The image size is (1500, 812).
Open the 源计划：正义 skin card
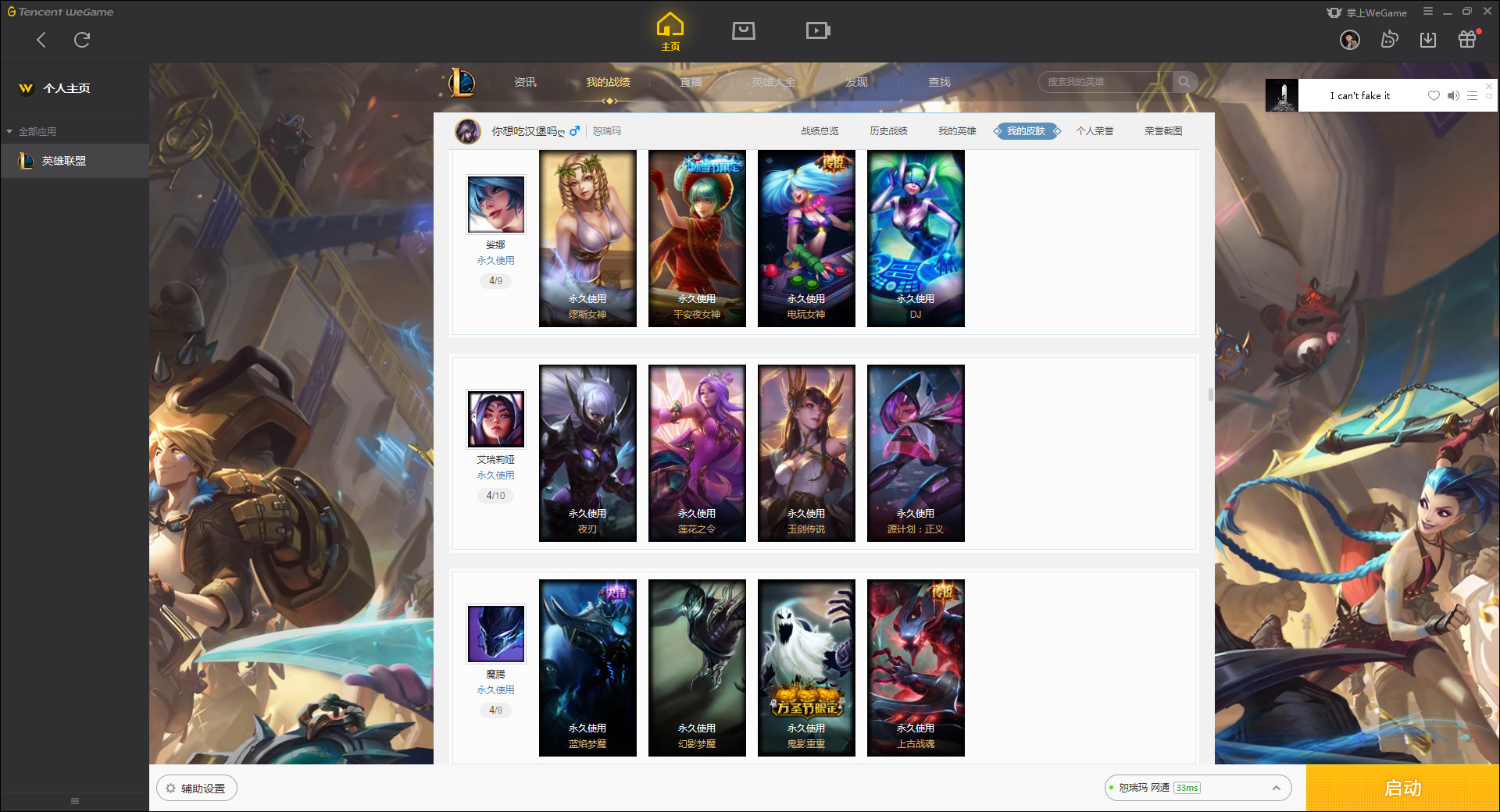tap(916, 454)
